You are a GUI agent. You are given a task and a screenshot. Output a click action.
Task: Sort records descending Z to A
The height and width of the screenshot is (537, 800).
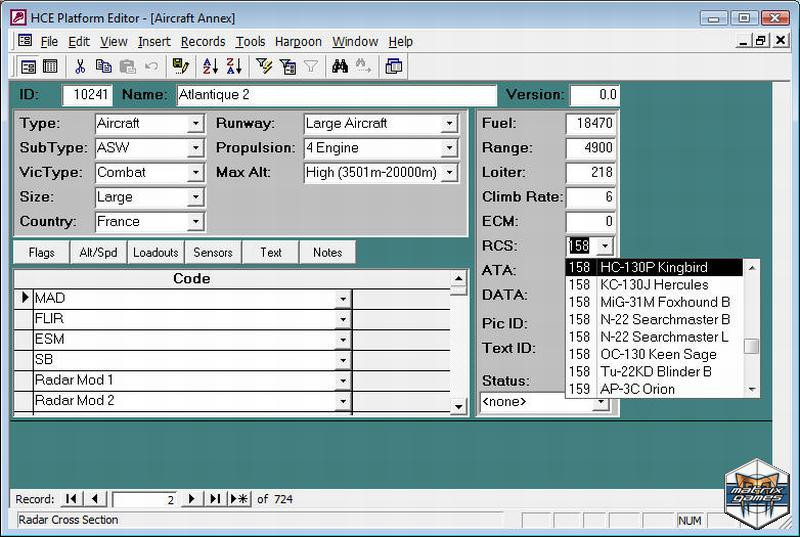tap(234, 66)
